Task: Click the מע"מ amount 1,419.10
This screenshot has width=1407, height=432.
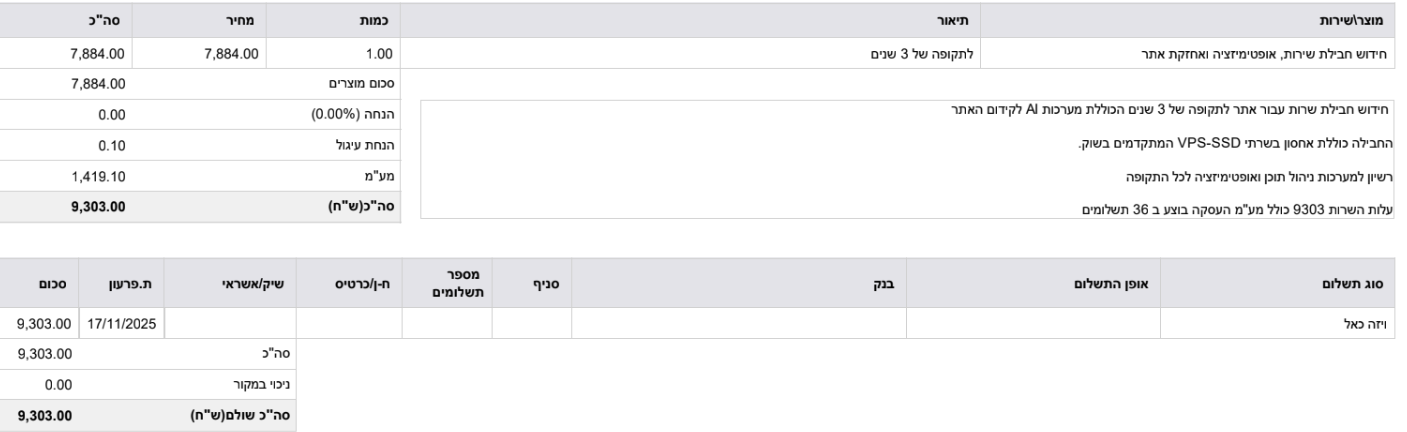Action: pos(99,177)
